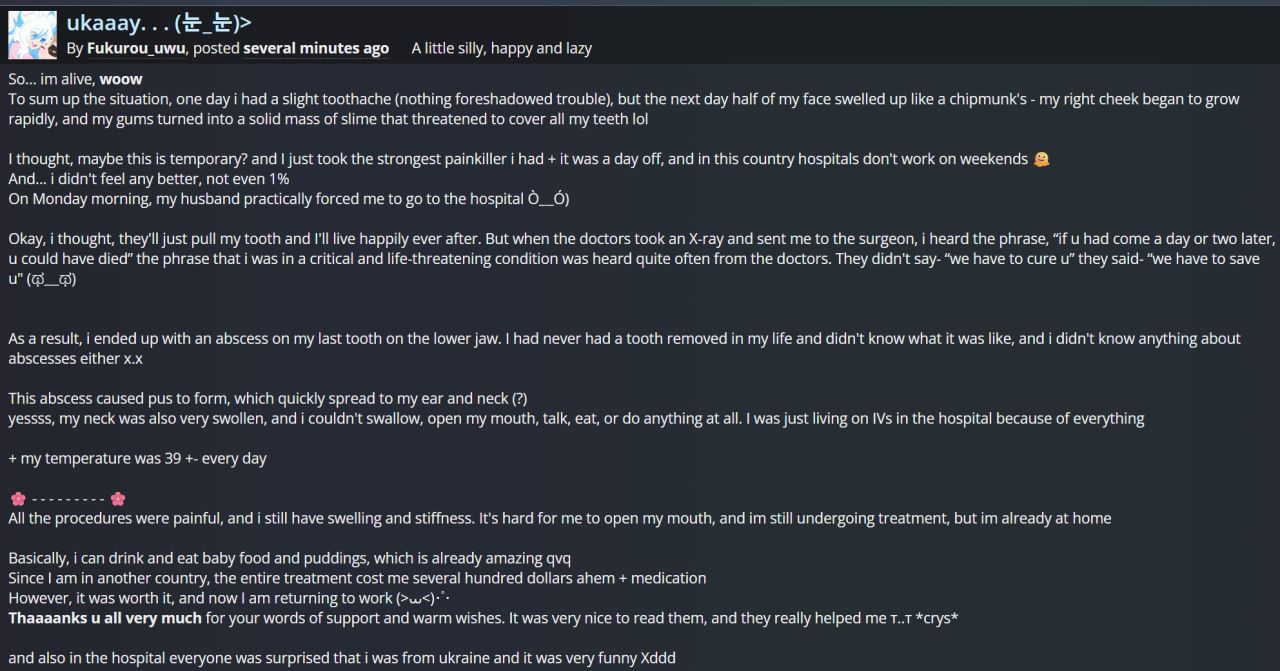This screenshot has width=1280, height=671.
Task: Click the "x.x" emoticon after "abscesses either"
Action: pos(131,359)
